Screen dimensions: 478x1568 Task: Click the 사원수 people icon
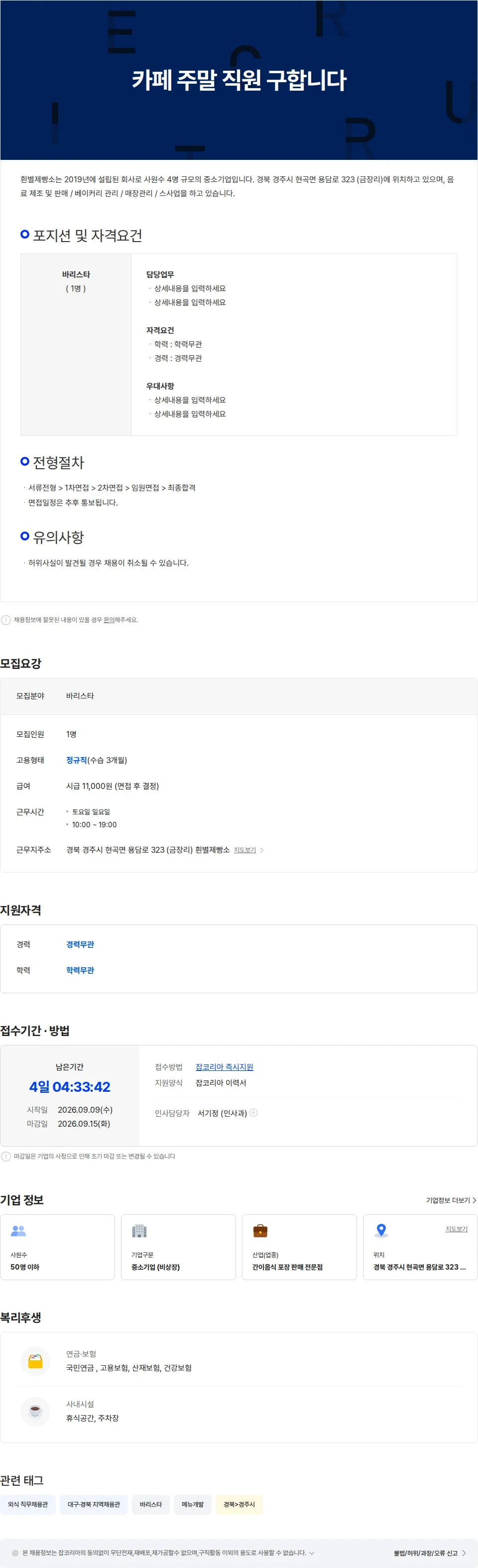point(18,1230)
